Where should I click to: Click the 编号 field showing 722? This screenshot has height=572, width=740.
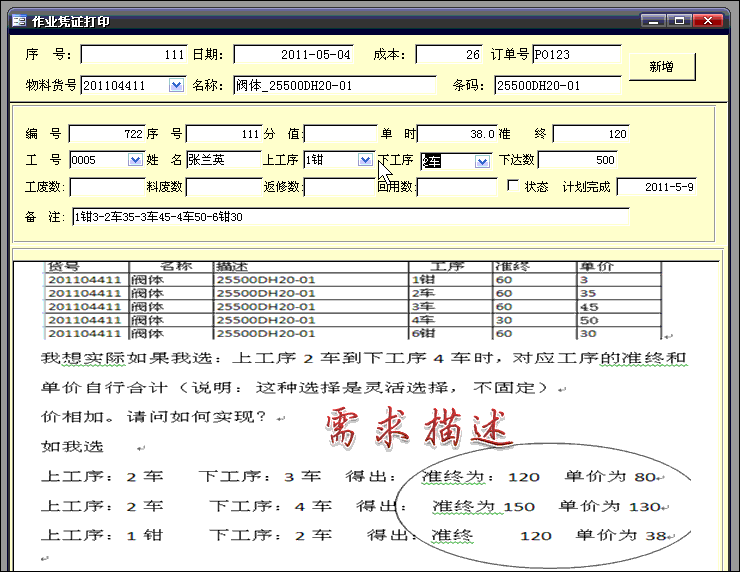coord(107,134)
